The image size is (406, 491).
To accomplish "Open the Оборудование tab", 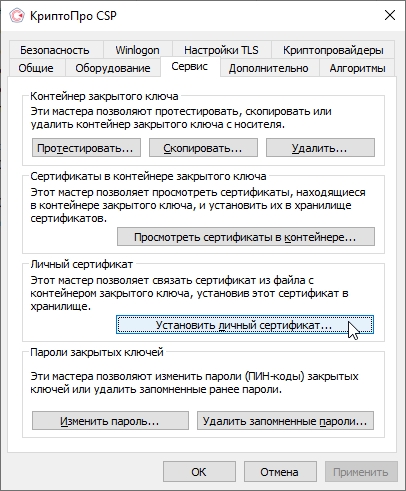I will [x=113, y=68].
